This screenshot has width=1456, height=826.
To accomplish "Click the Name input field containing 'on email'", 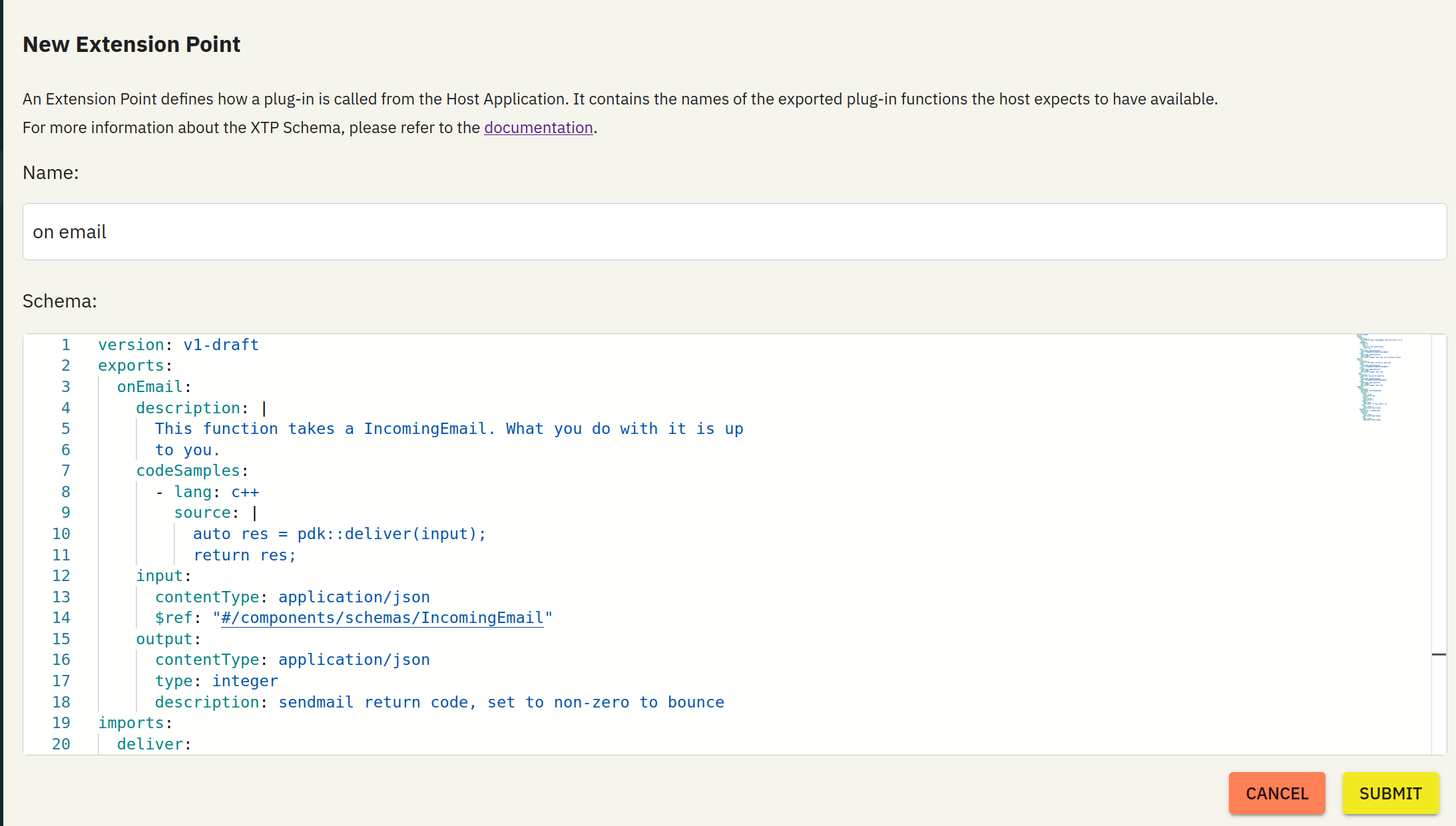I will tap(734, 232).
